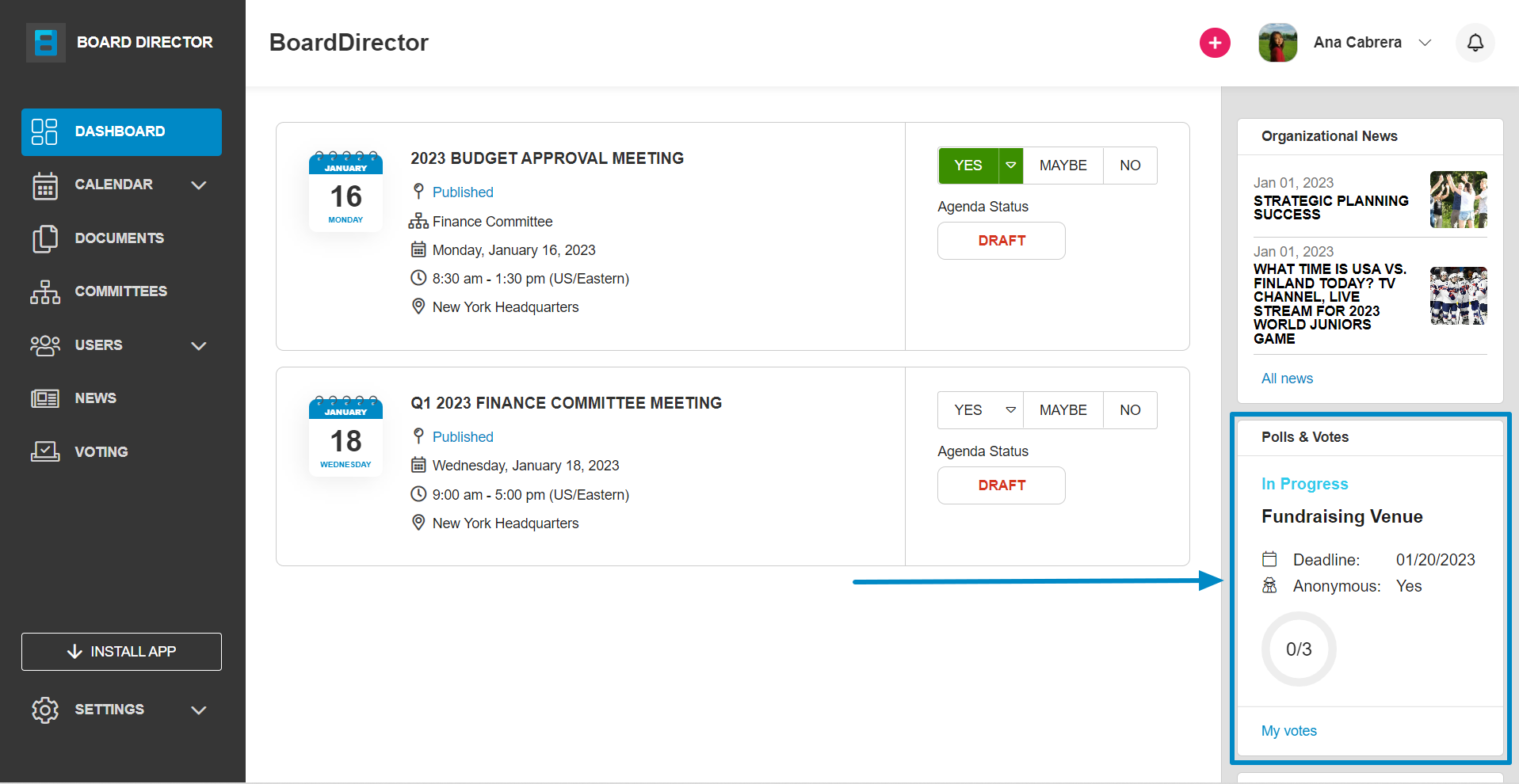The width and height of the screenshot is (1519, 784).
Task: Click the Finance Committee hierarchy icon
Action: point(418,221)
